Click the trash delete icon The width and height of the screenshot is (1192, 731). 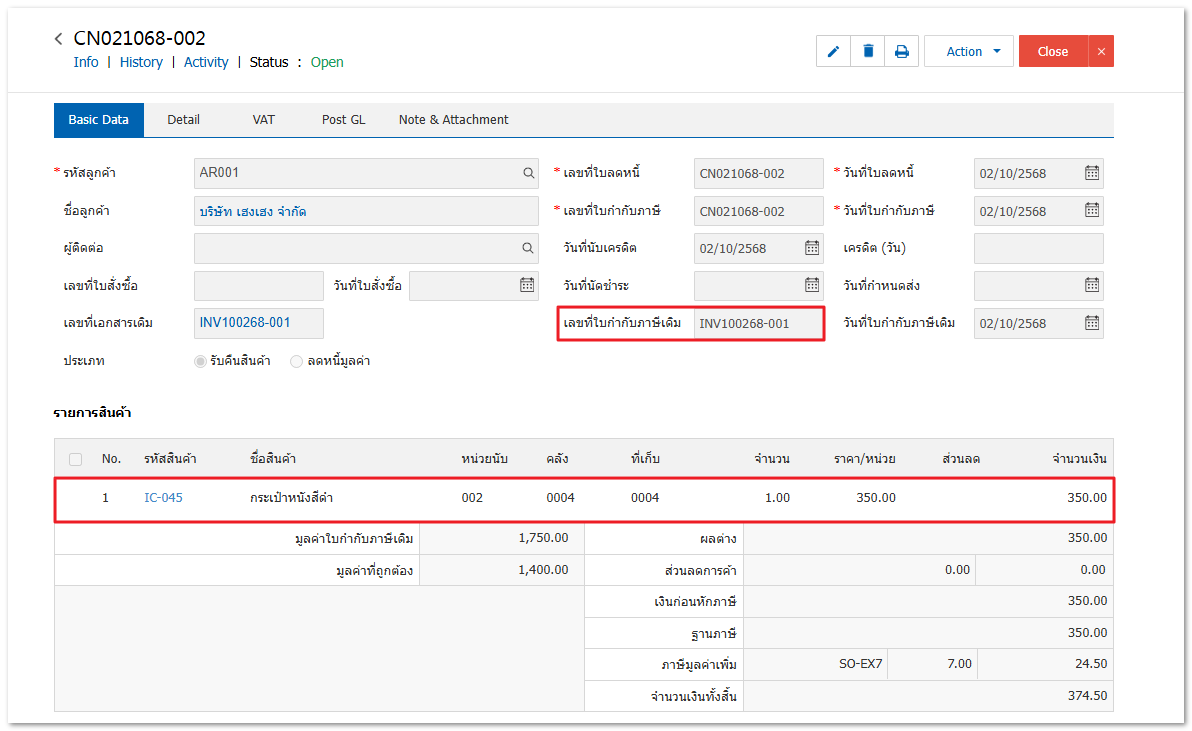[x=868, y=51]
